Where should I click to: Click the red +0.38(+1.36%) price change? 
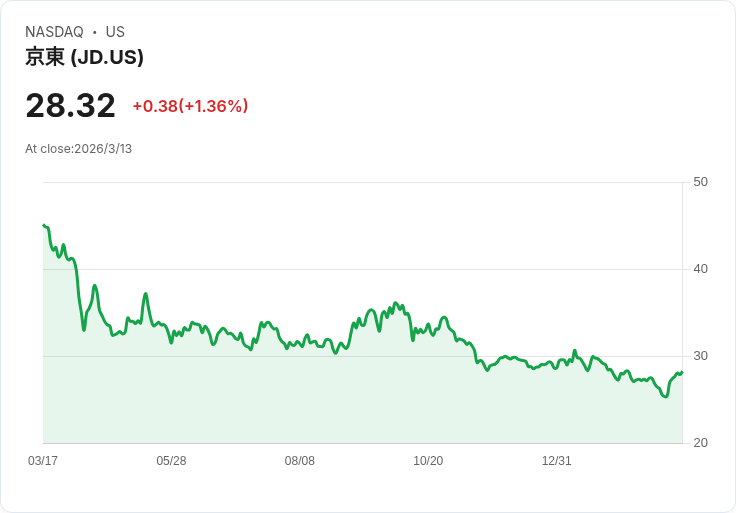[190, 106]
